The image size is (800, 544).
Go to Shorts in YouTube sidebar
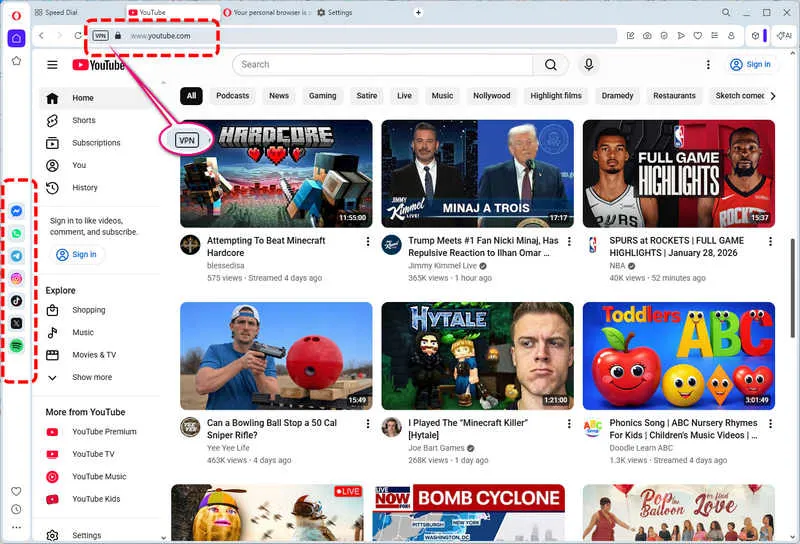[x=83, y=120]
